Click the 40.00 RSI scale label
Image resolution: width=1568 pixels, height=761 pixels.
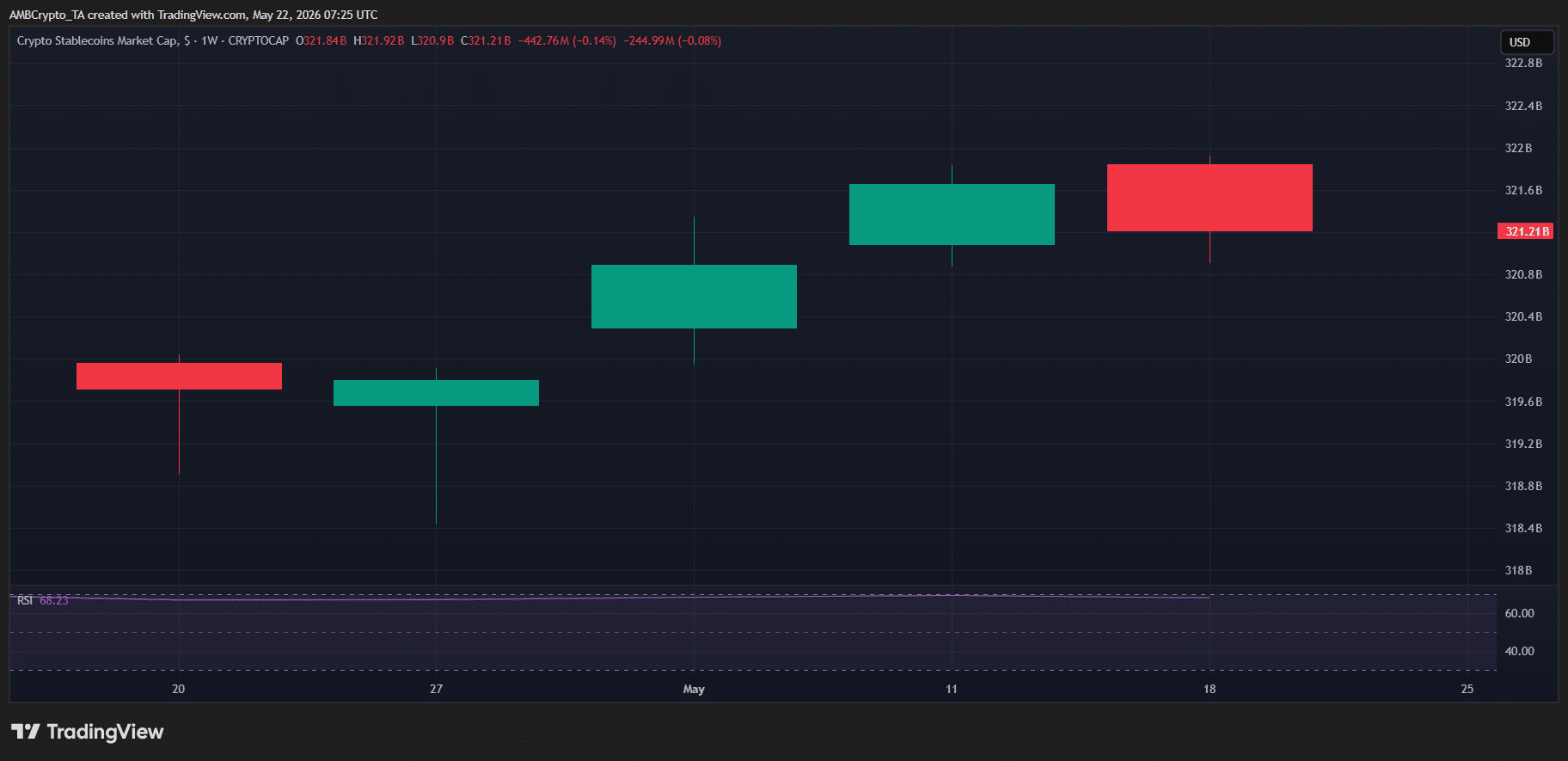tap(1519, 651)
